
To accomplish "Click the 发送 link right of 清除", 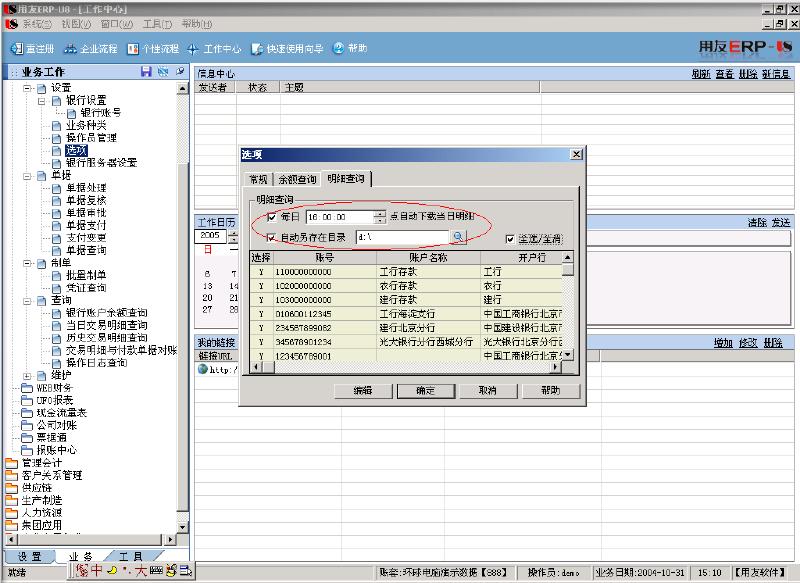I will (781, 222).
